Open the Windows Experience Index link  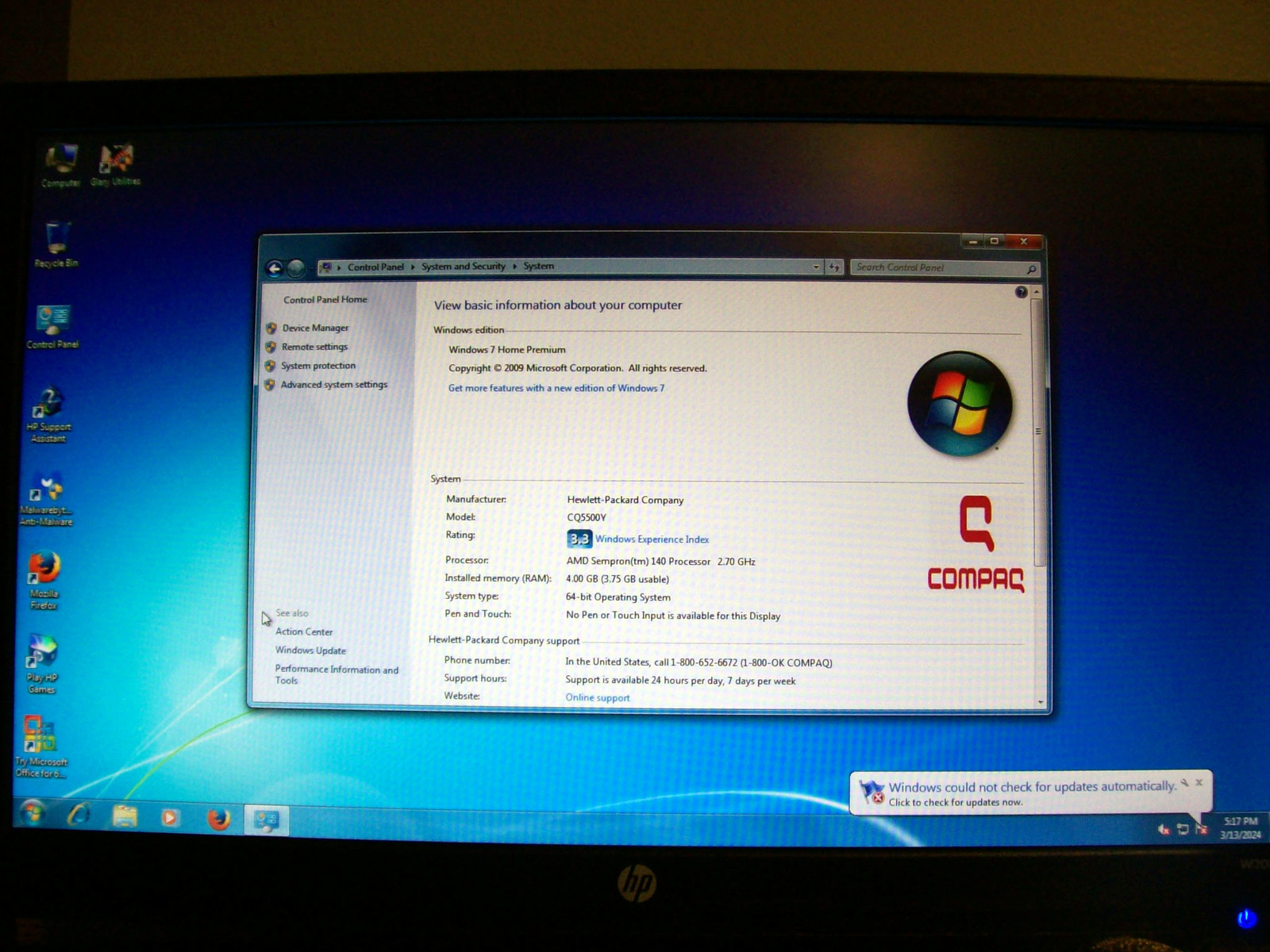coord(652,539)
